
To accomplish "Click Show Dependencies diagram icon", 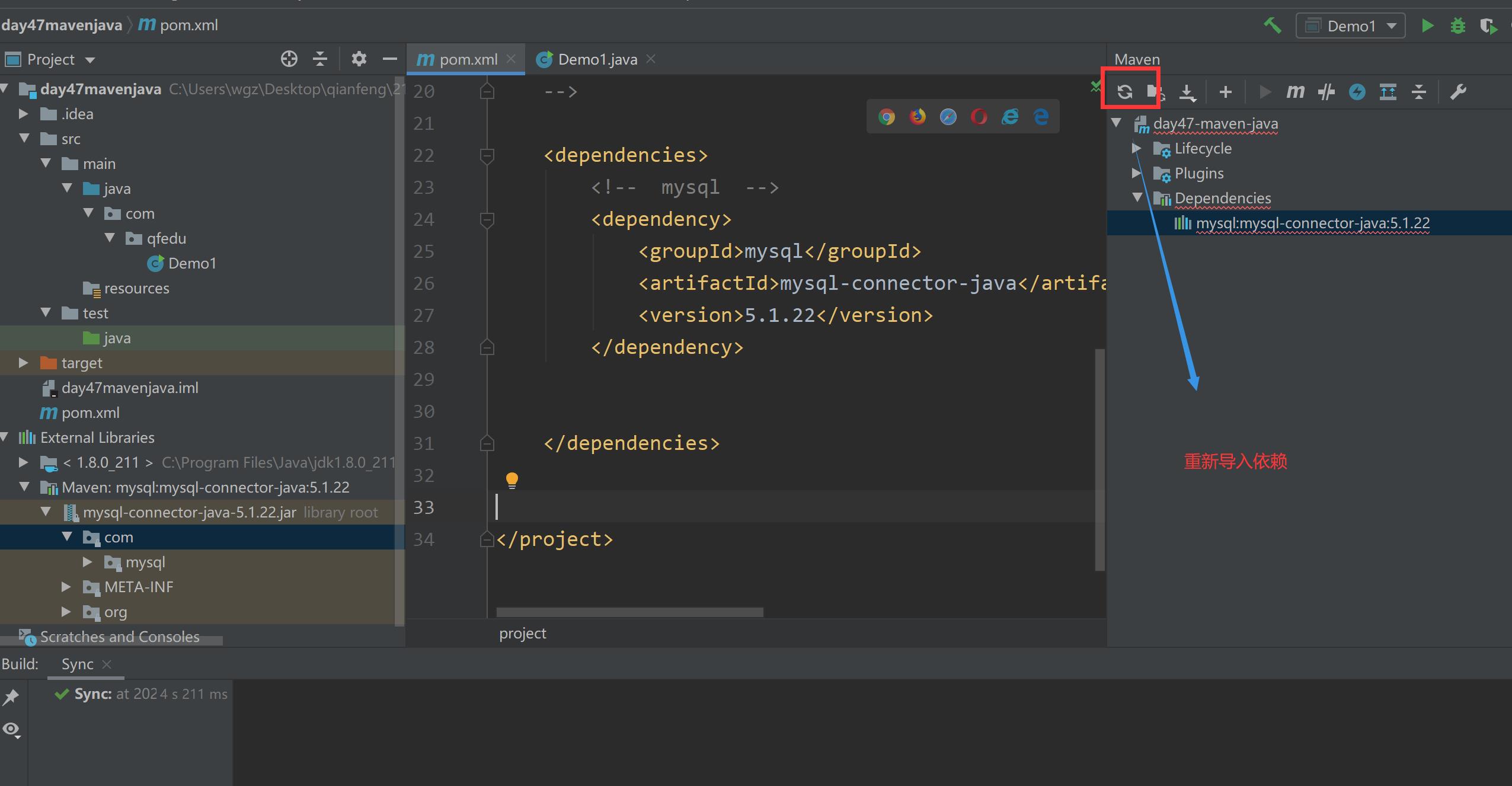I will (1388, 92).
